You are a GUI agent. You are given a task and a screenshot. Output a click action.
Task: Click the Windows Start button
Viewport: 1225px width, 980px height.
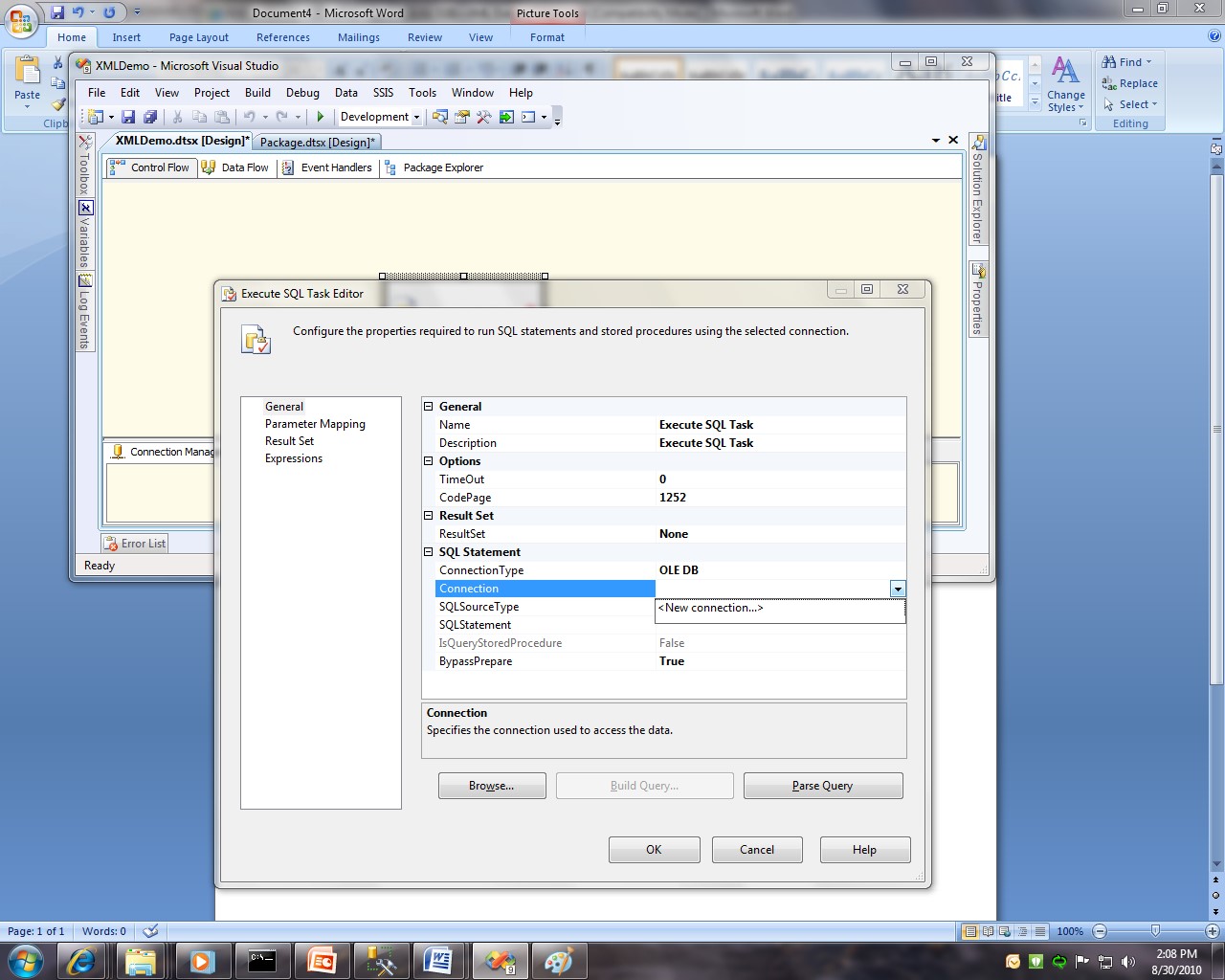pyautogui.click(x=25, y=960)
